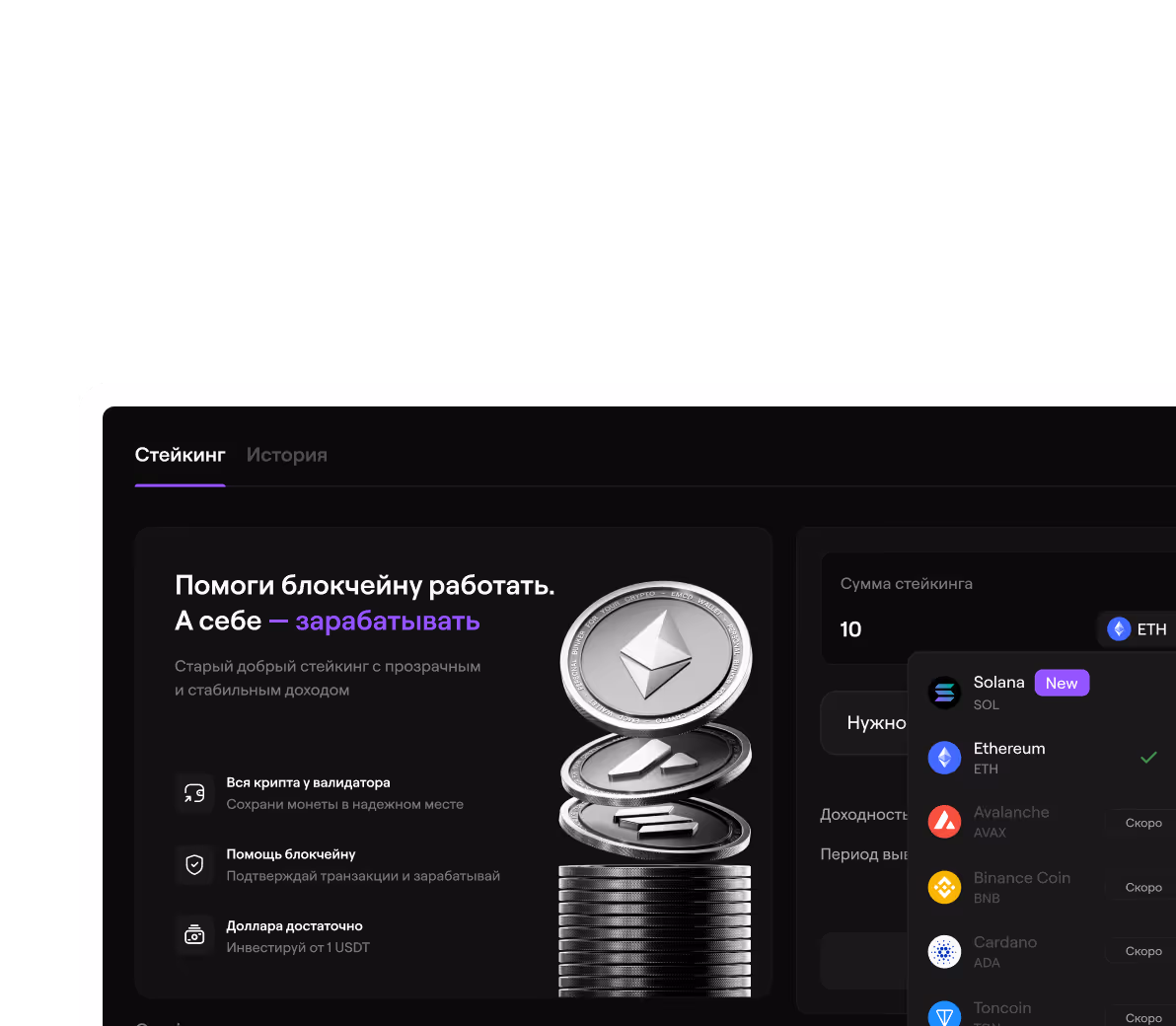Click the Solana logo icon

944,693
